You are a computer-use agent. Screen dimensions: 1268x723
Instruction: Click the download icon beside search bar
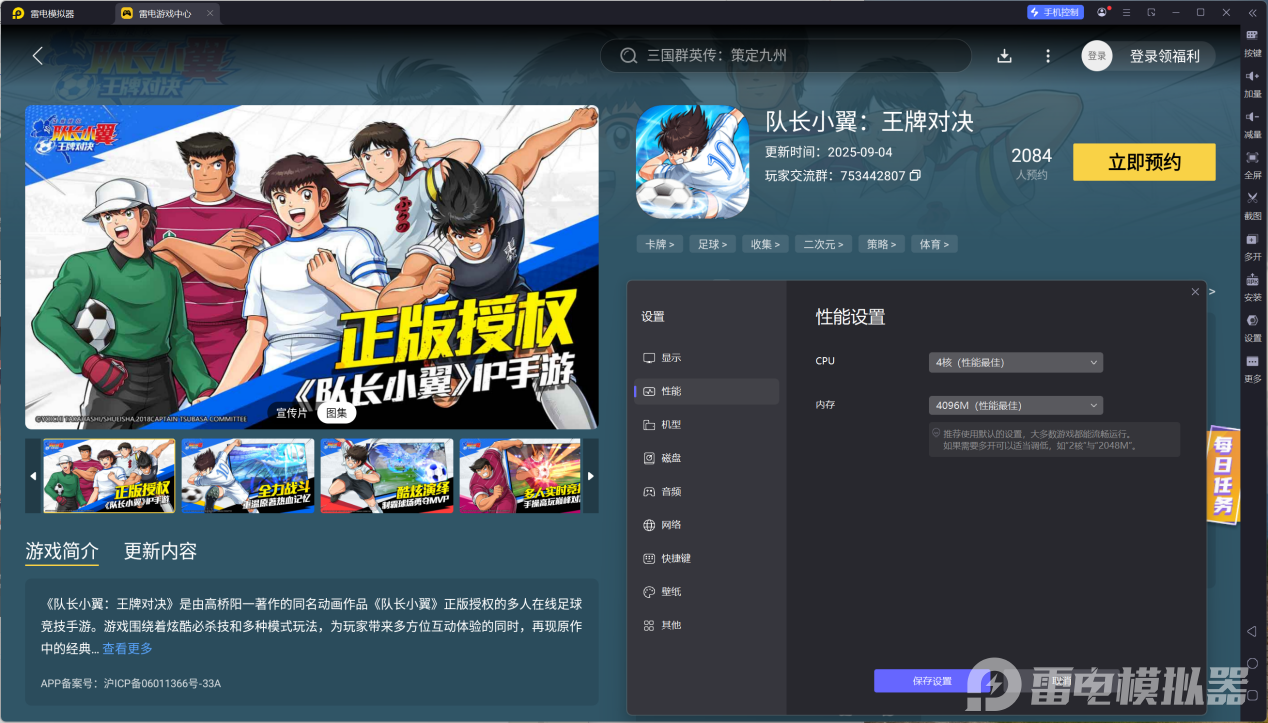[x=1004, y=56]
